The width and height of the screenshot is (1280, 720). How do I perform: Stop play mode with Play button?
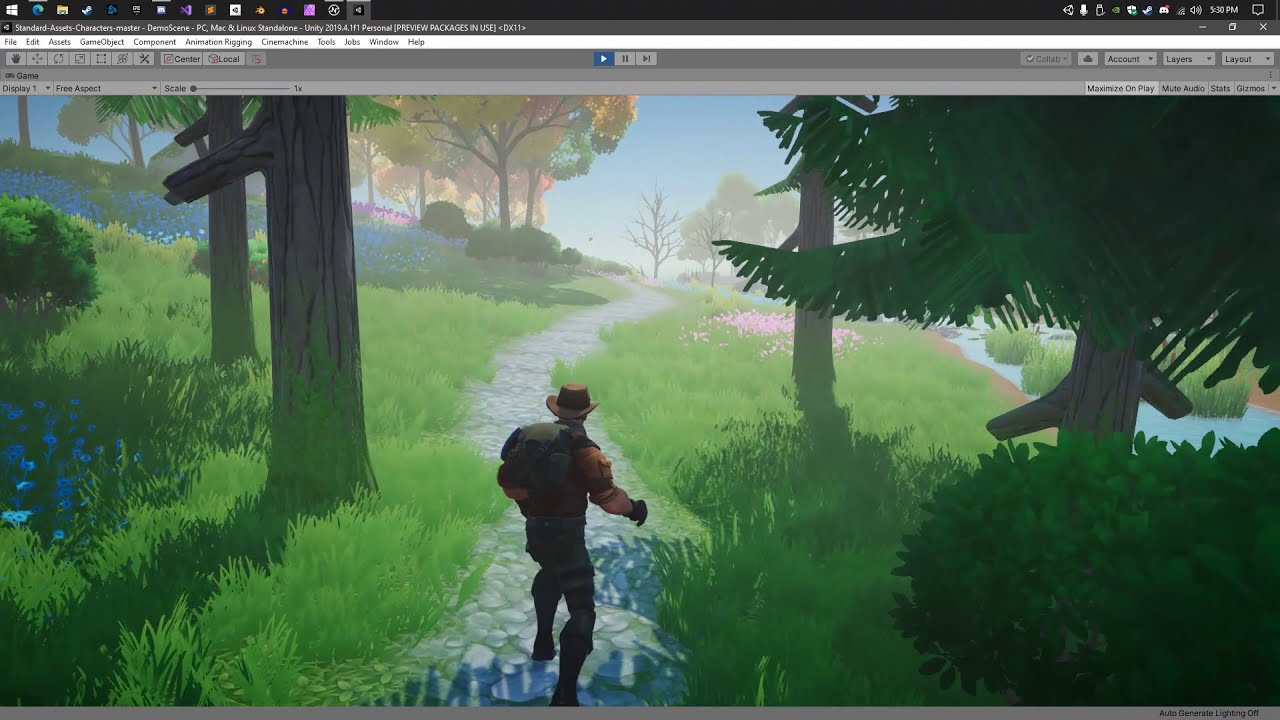(x=603, y=59)
